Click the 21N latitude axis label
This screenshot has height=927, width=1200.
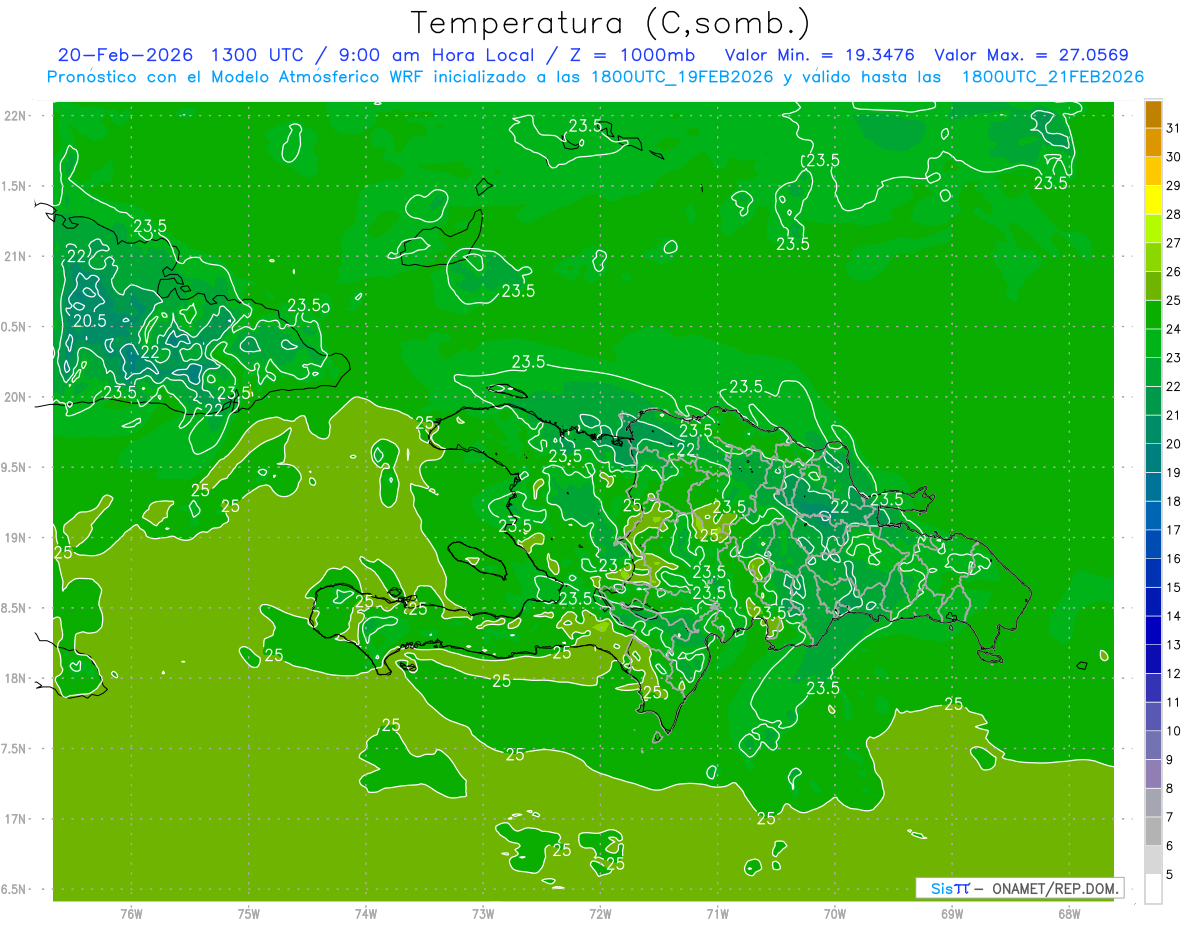coord(17,256)
